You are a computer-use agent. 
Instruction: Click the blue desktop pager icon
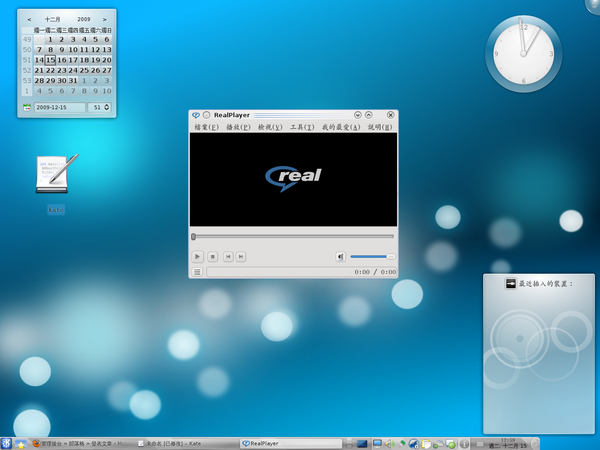pos(362,444)
